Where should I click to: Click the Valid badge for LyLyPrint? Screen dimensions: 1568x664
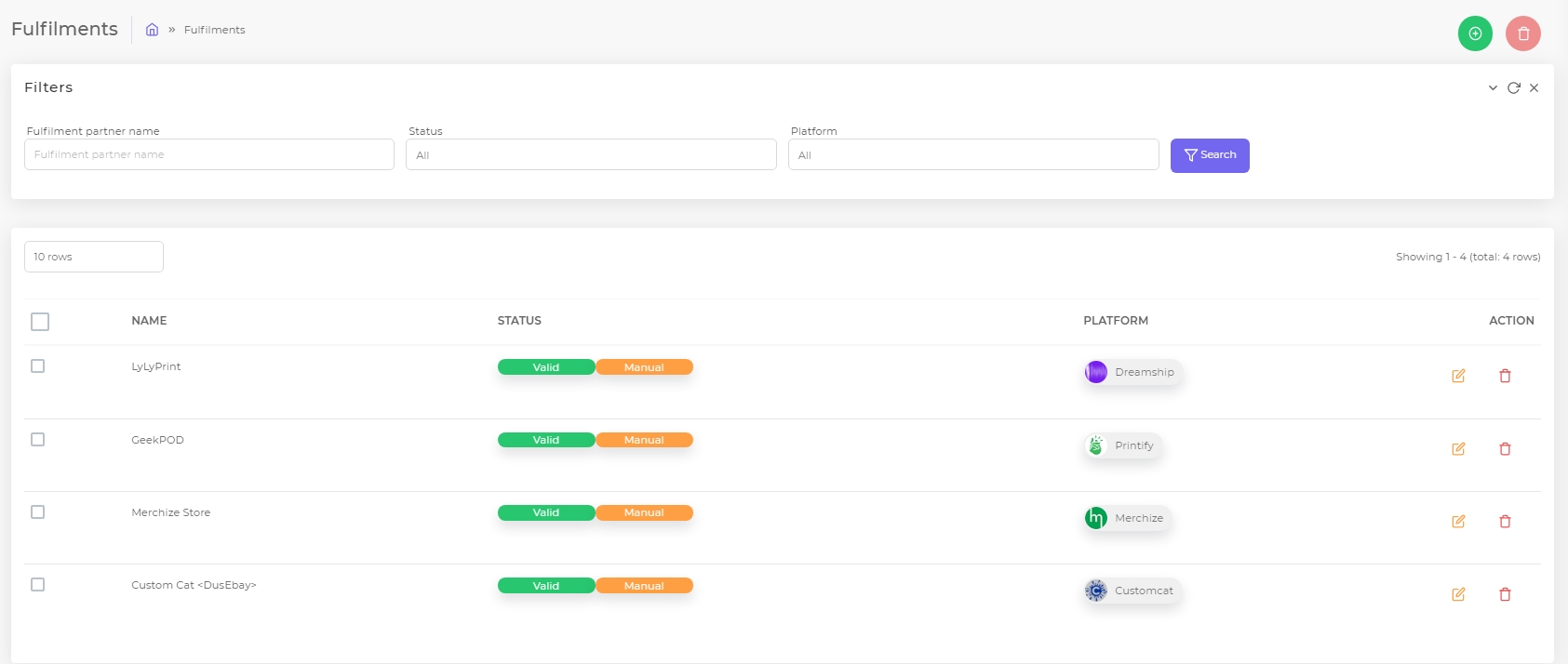coord(546,367)
